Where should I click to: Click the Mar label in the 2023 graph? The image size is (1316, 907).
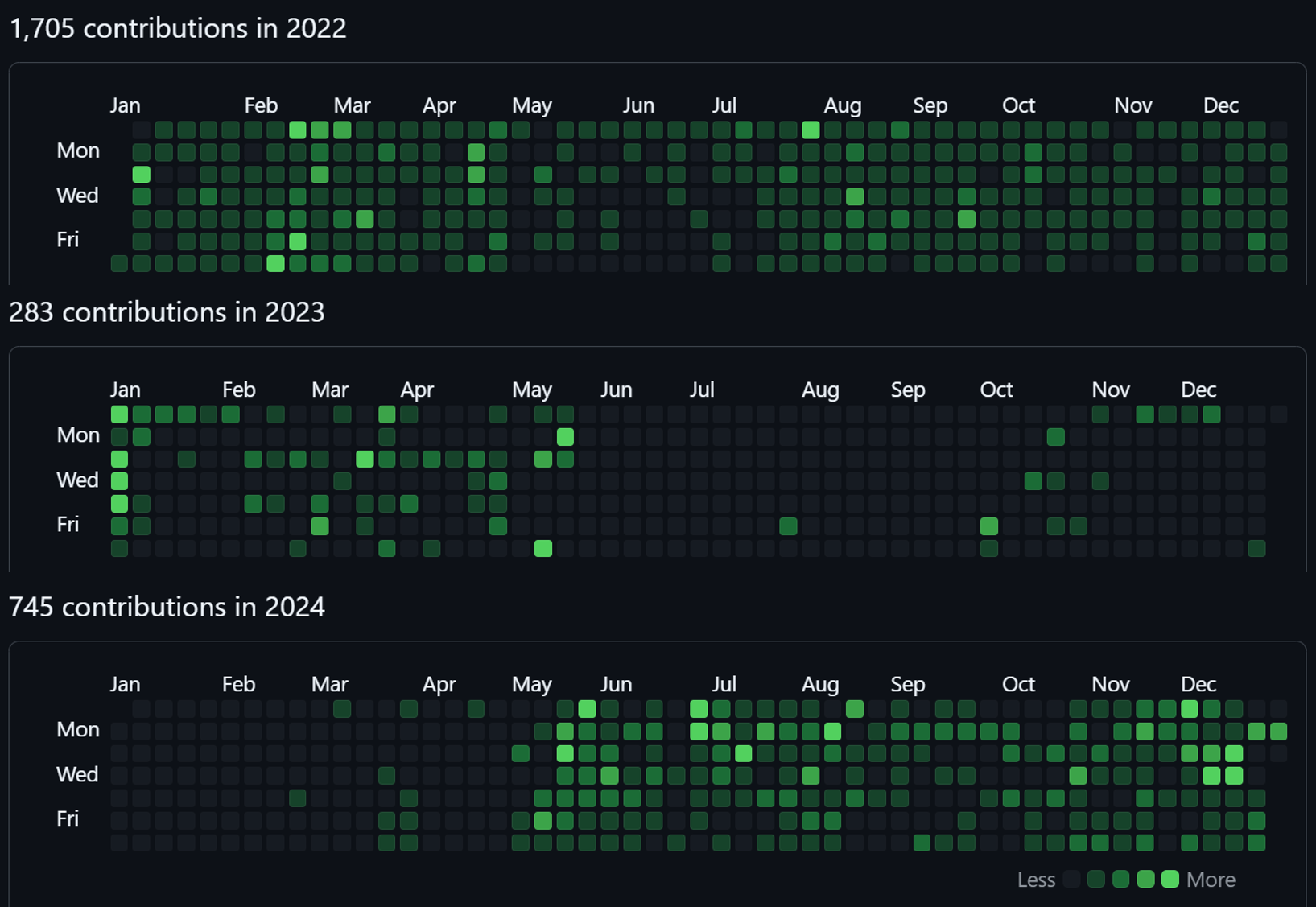click(330, 390)
